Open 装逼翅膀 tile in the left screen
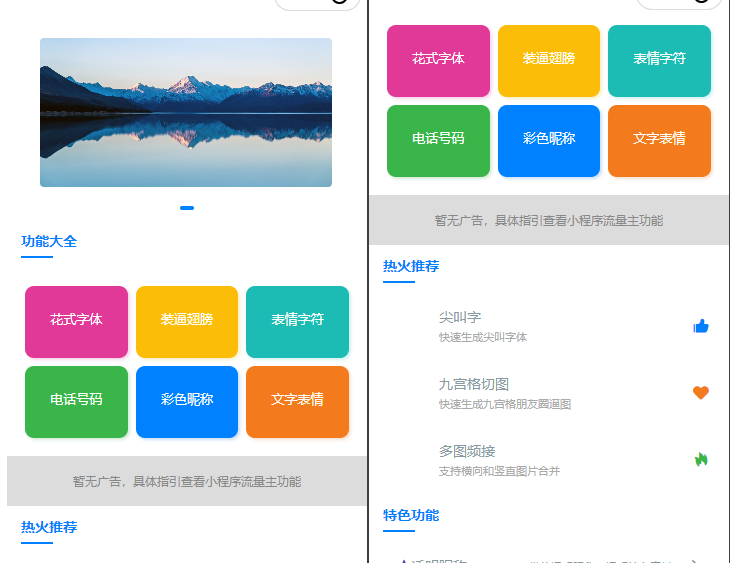Viewport: 730px width, 563px height. [x=187, y=322]
